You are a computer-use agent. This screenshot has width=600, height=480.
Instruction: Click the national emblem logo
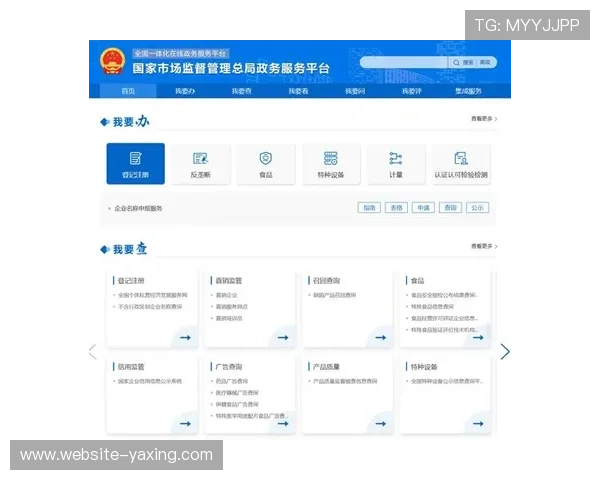(x=112, y=61)
